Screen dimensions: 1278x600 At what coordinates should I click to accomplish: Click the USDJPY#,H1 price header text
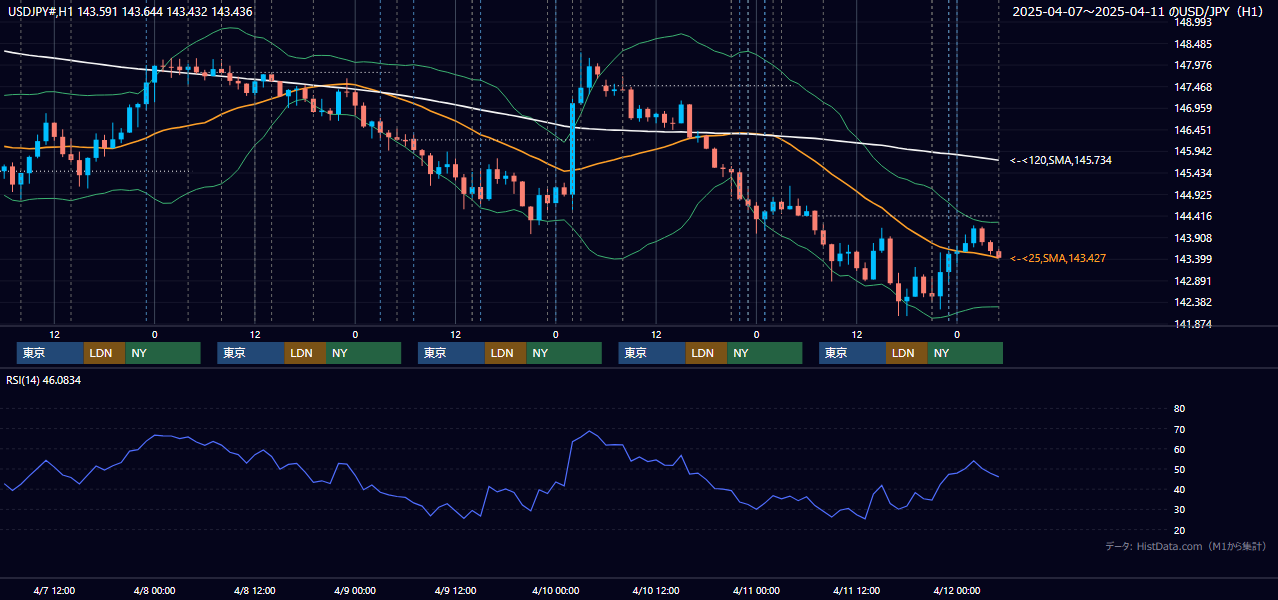130,12
